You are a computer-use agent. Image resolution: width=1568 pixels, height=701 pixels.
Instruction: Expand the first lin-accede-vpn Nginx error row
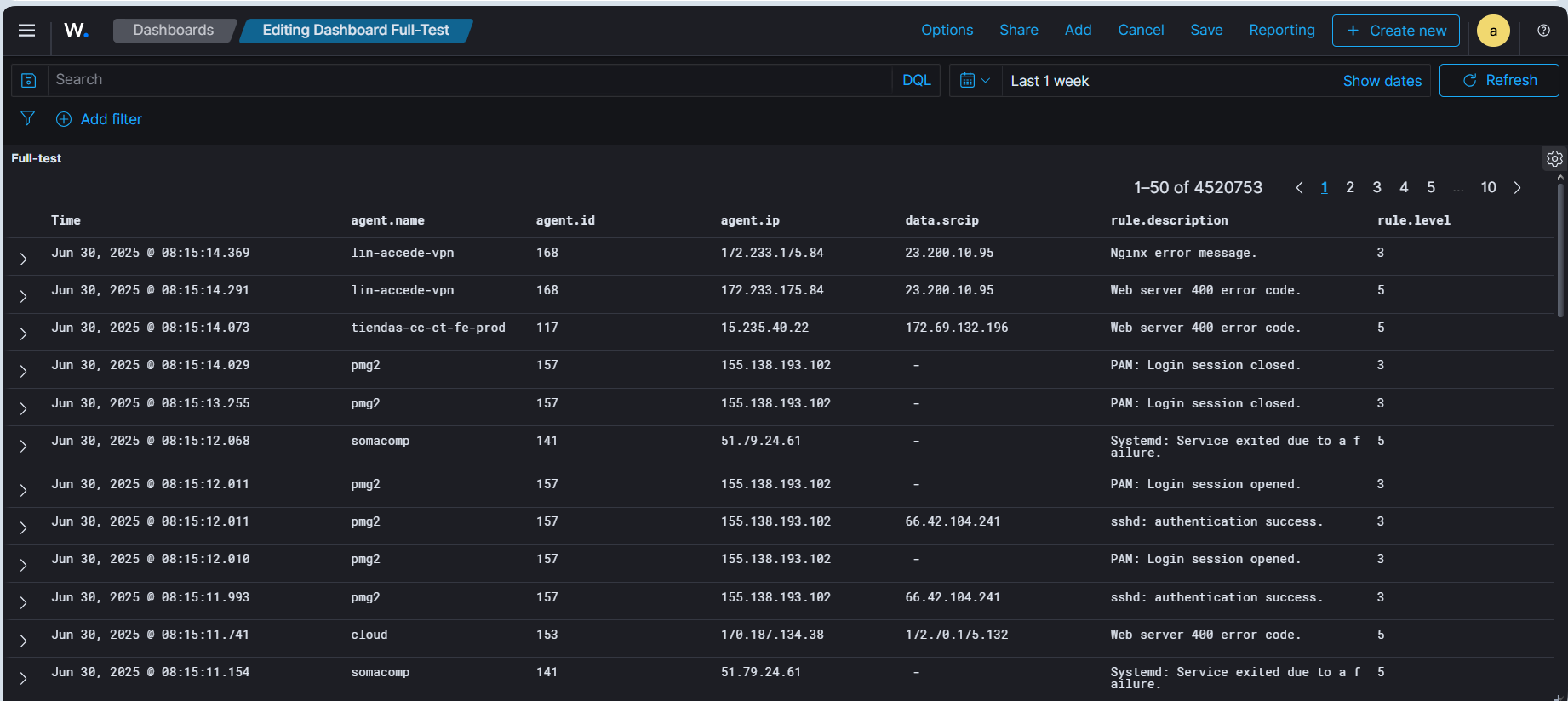pyautogui.click(x=24, y=259)
